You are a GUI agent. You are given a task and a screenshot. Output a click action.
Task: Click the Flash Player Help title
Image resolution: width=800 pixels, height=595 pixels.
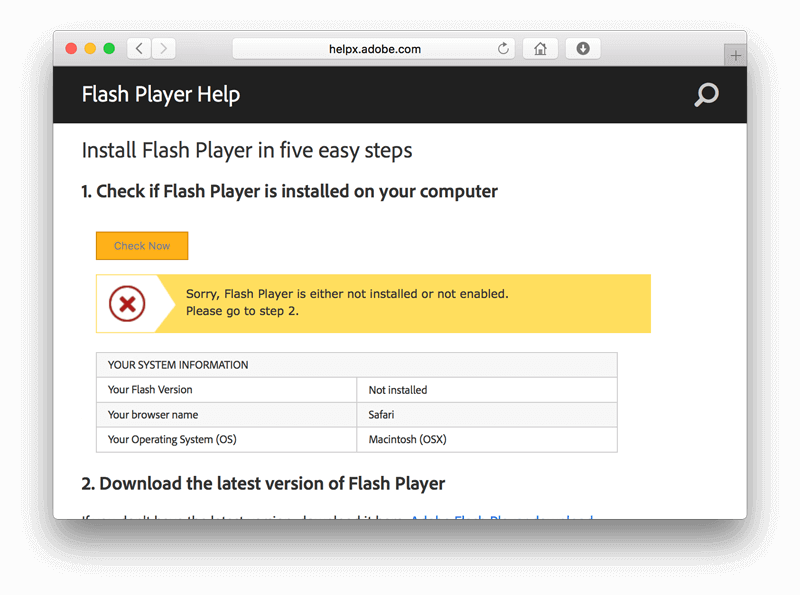tap(160, 94)
